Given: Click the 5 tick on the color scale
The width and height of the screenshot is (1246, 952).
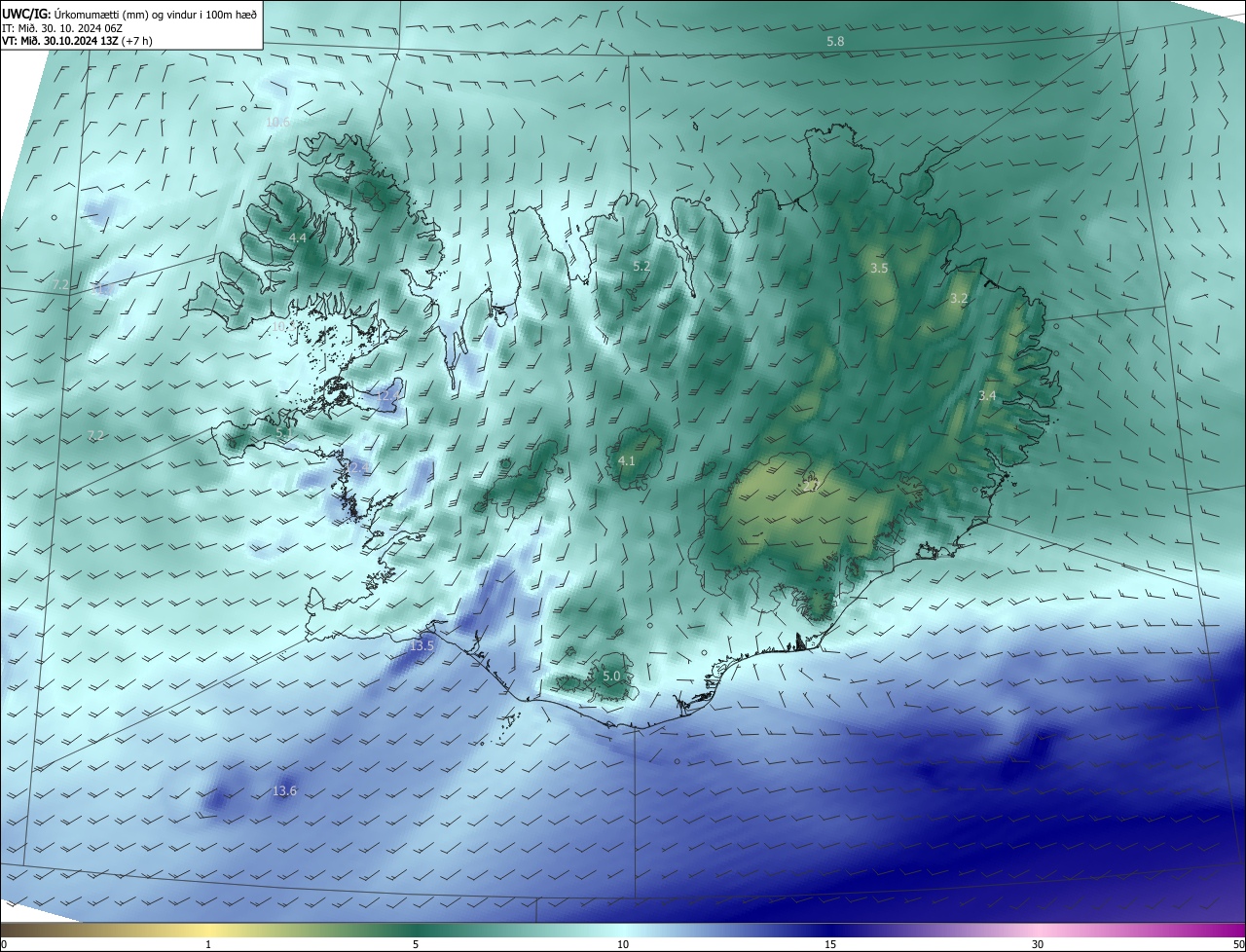Looking at the screenshot, I should coord(416,944).
